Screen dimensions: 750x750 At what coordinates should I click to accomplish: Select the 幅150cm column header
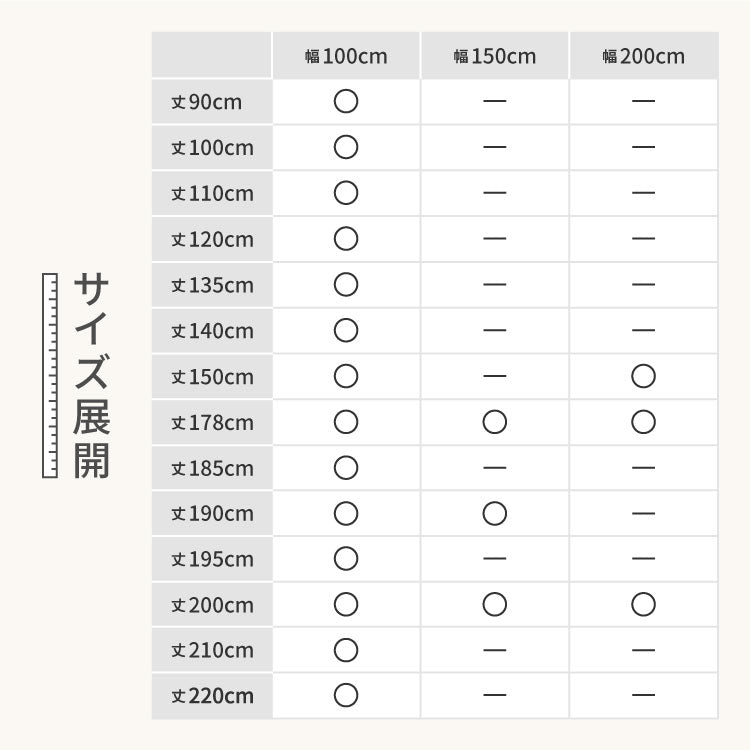click(494, 56)
